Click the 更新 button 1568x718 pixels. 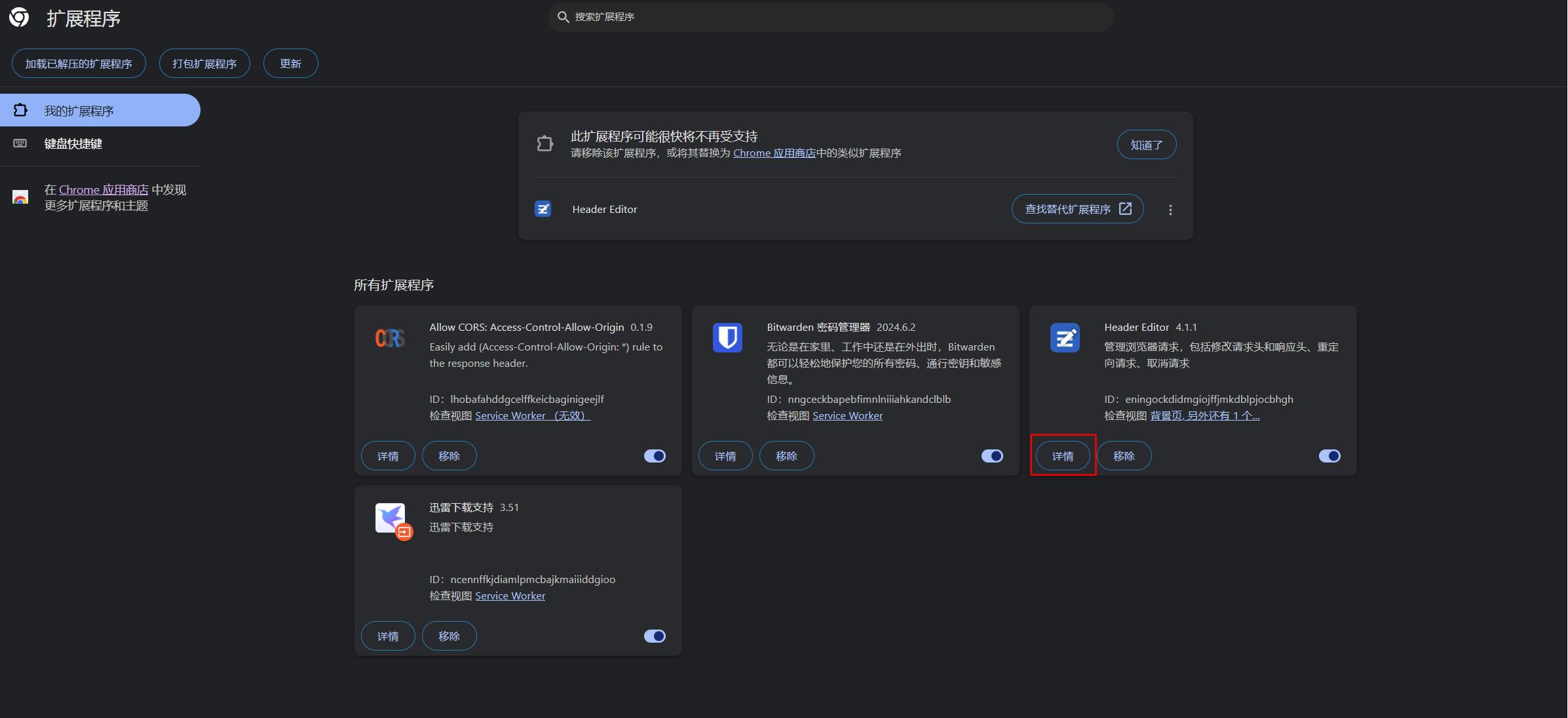coord(290,64)
